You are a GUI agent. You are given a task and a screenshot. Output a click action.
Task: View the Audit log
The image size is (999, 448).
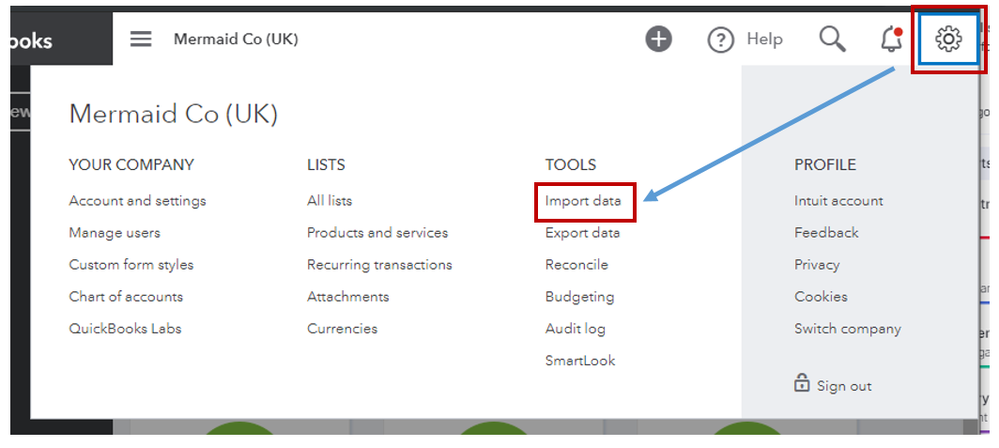click(575, 329)
